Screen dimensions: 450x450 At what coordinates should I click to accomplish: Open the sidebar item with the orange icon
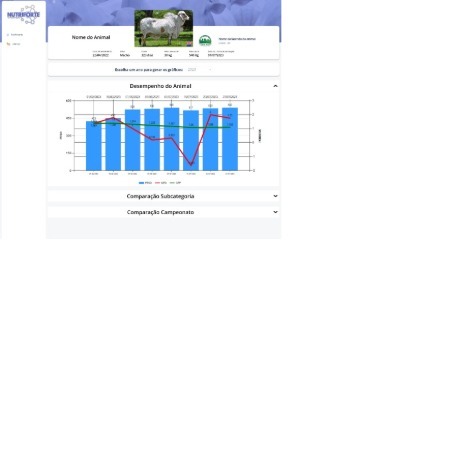(x=14, y=44)
